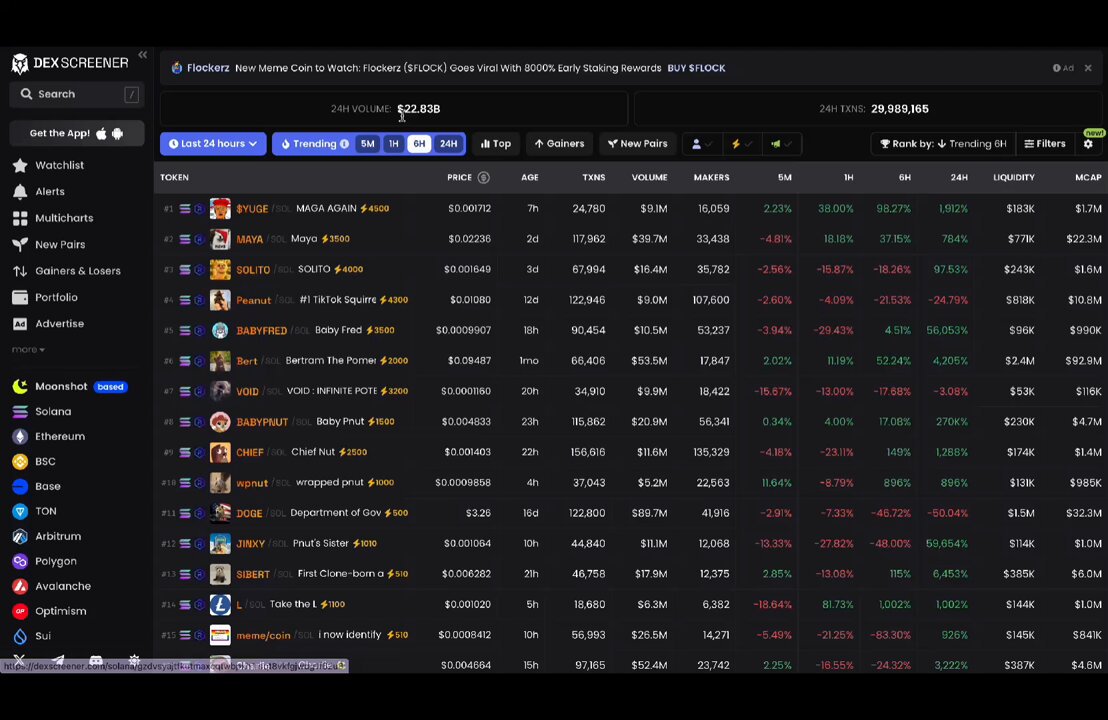Open Advertise in sidebar
Image resolution: width=1108 pixels, height=720 pixels.
coord(59,324)
